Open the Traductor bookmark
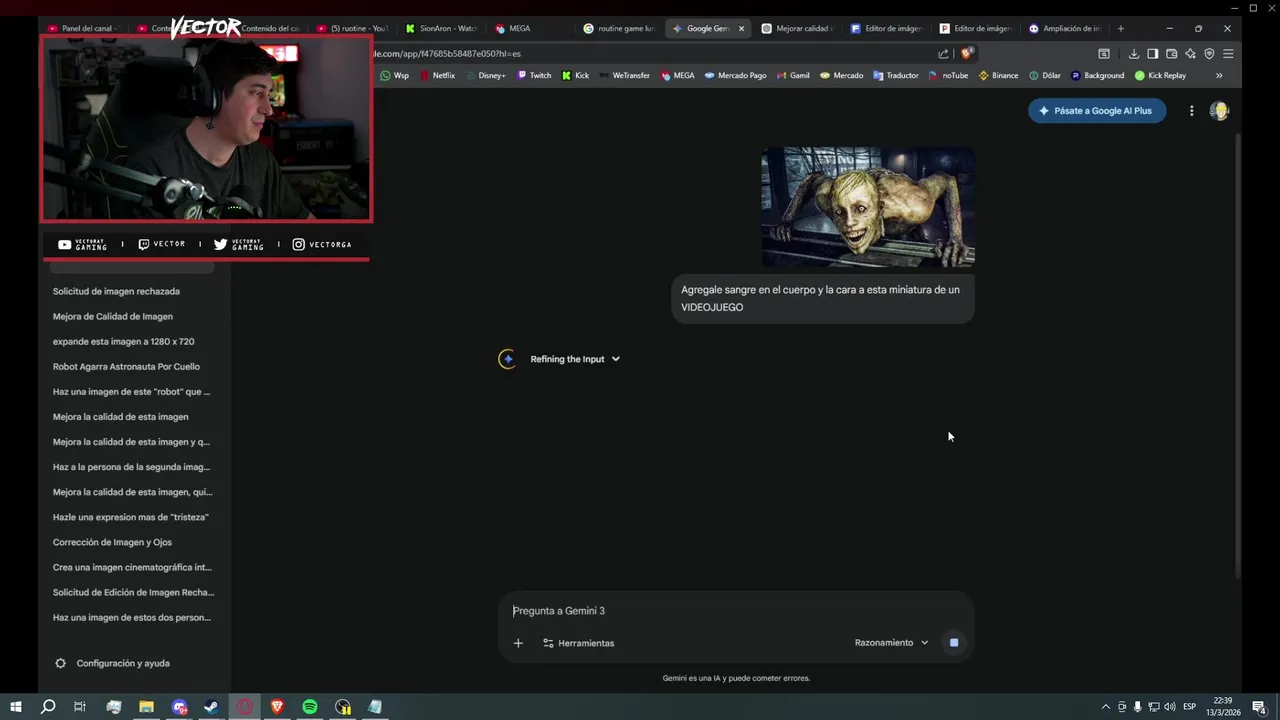Screen dimensions: 1280x720 click(895, 75)
